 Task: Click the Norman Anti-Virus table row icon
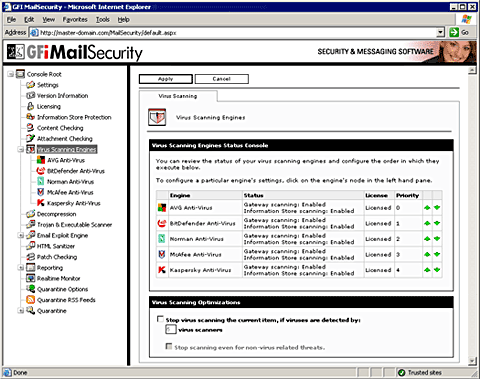162,239
